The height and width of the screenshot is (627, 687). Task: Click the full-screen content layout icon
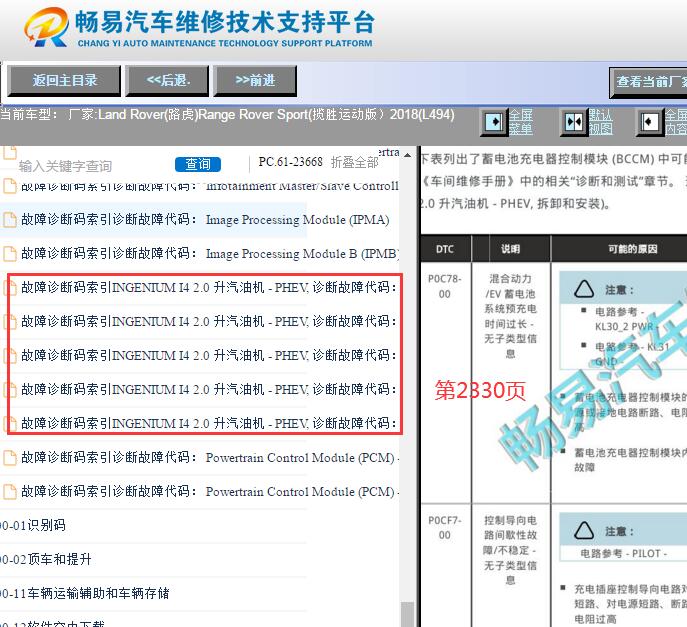650,122
